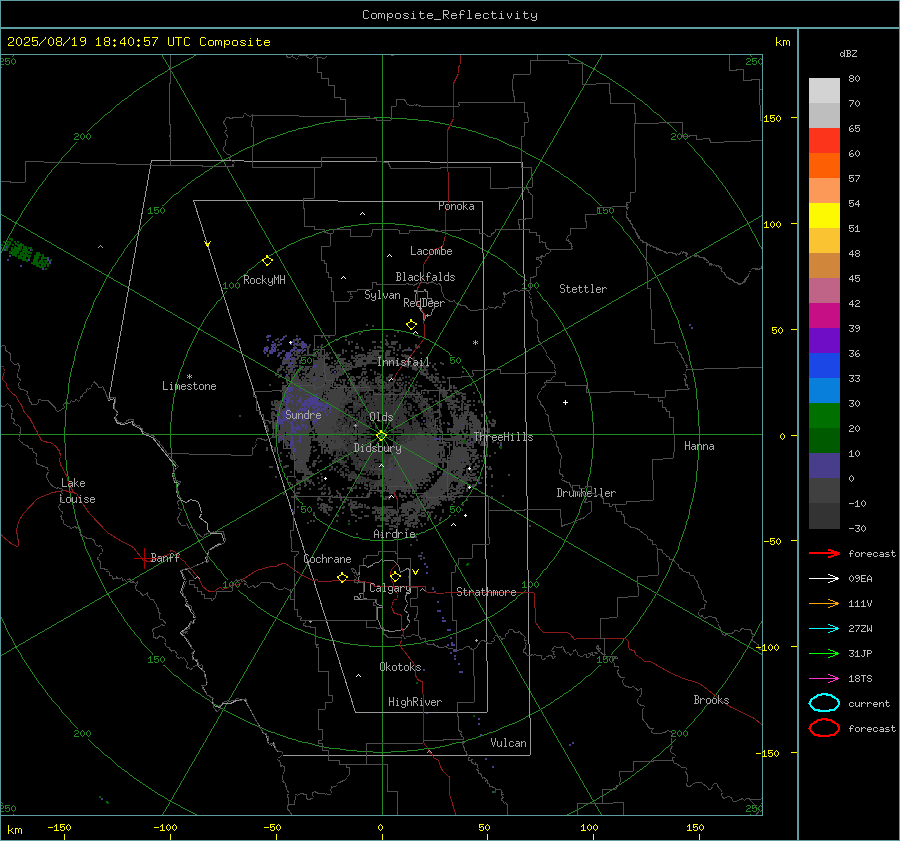Click the Sylvan label
The image size is (900, 841).
(382, 295)
